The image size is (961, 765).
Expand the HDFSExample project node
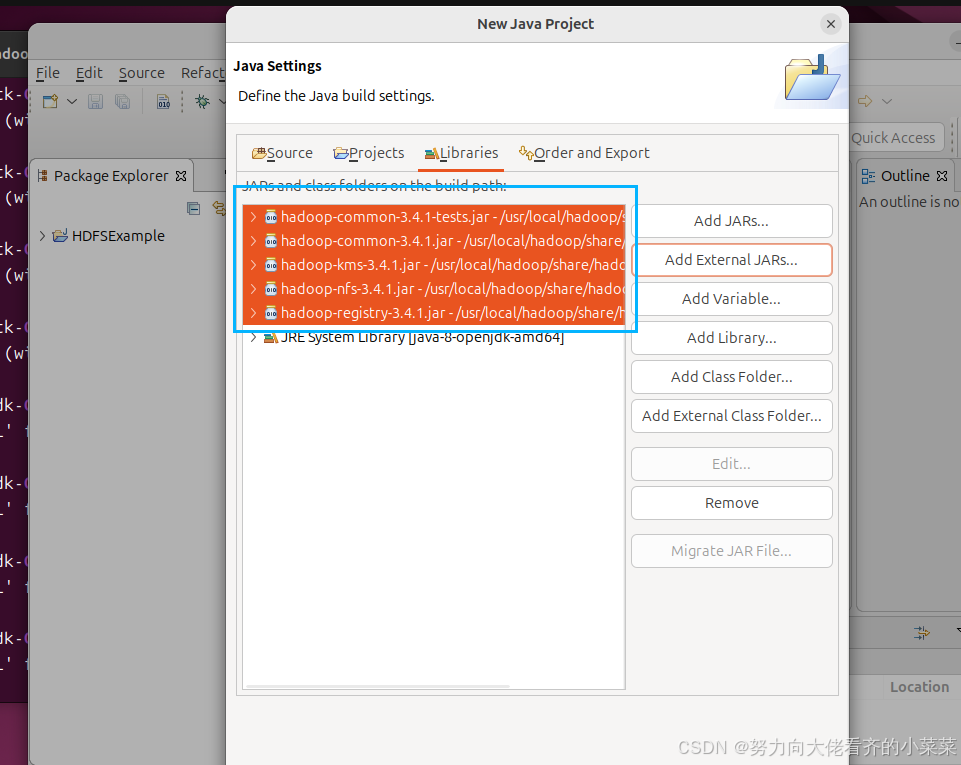point(40,236)
